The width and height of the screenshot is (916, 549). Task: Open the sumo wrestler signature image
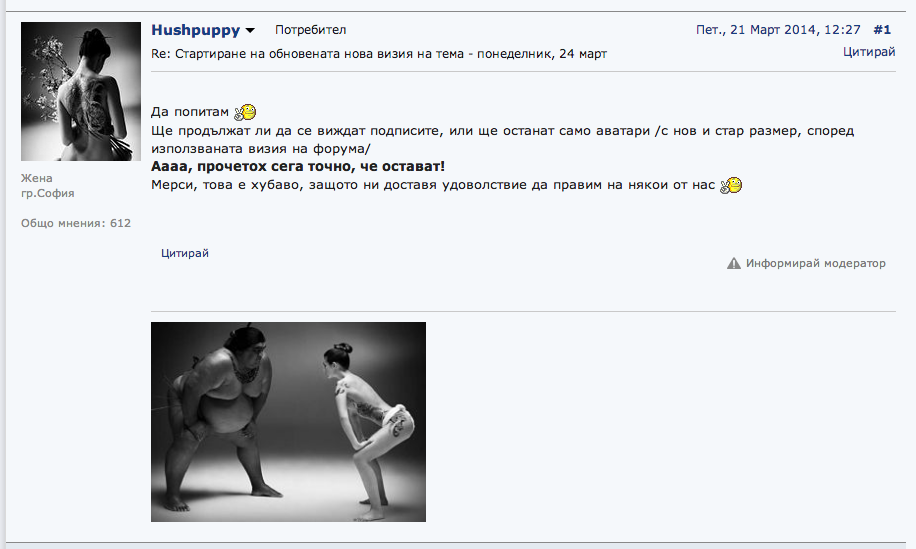[x=288, y=422]
